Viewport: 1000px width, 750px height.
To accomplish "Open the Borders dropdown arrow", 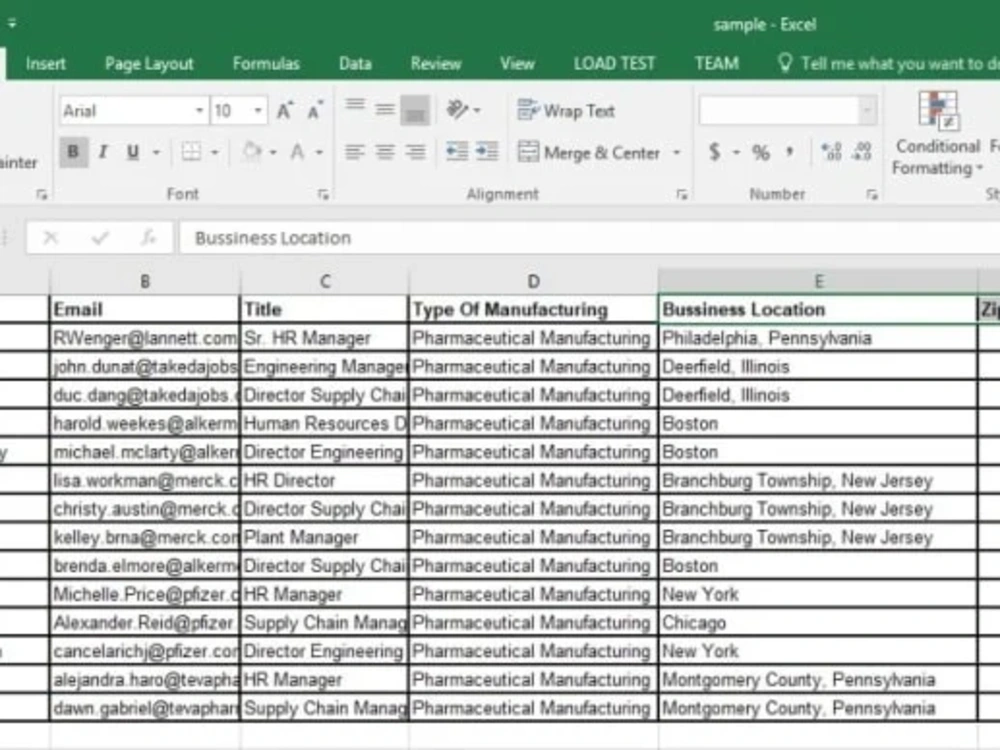I will (215, 152).
